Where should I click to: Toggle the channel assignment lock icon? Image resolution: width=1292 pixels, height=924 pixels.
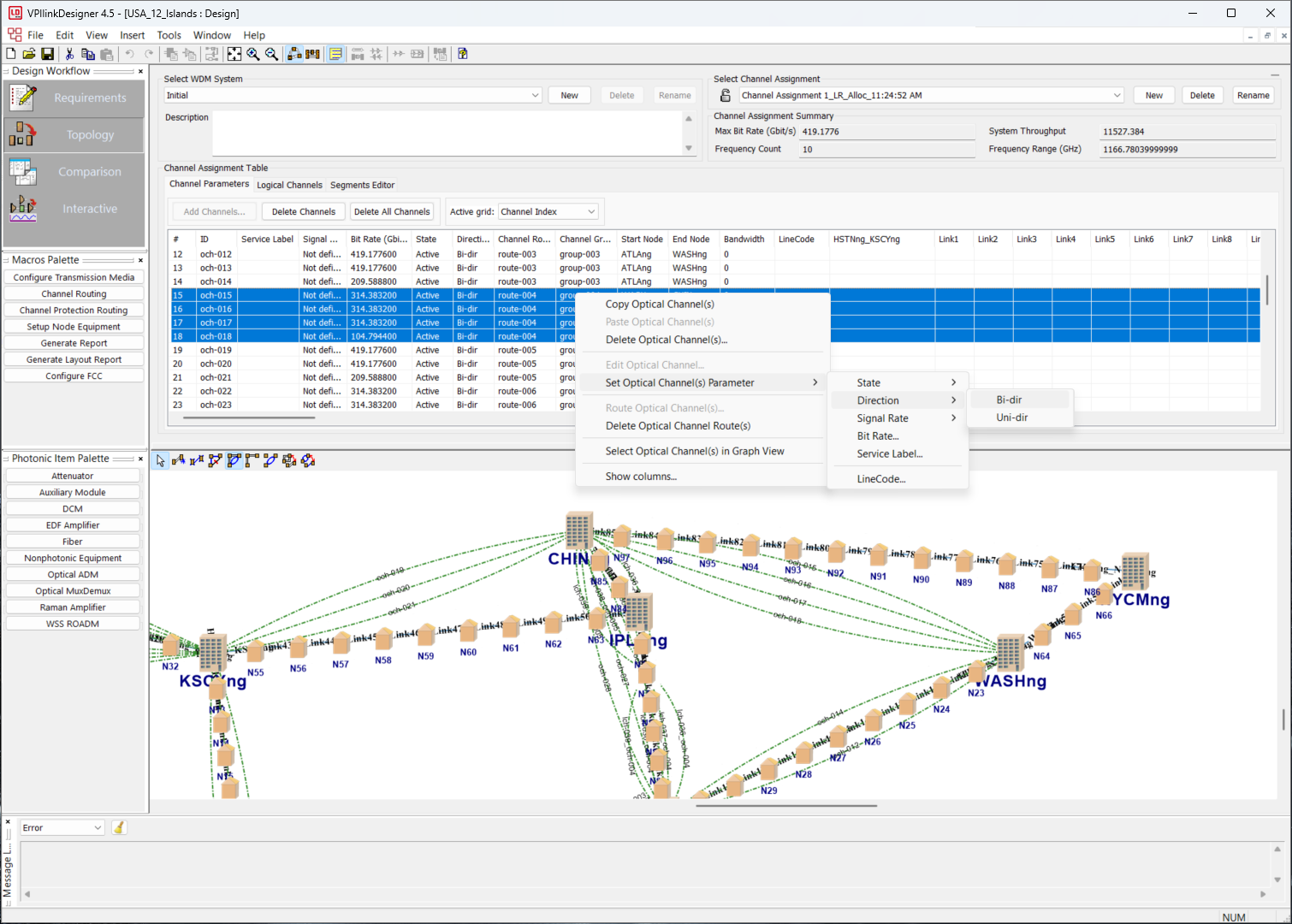pos(726,96)
